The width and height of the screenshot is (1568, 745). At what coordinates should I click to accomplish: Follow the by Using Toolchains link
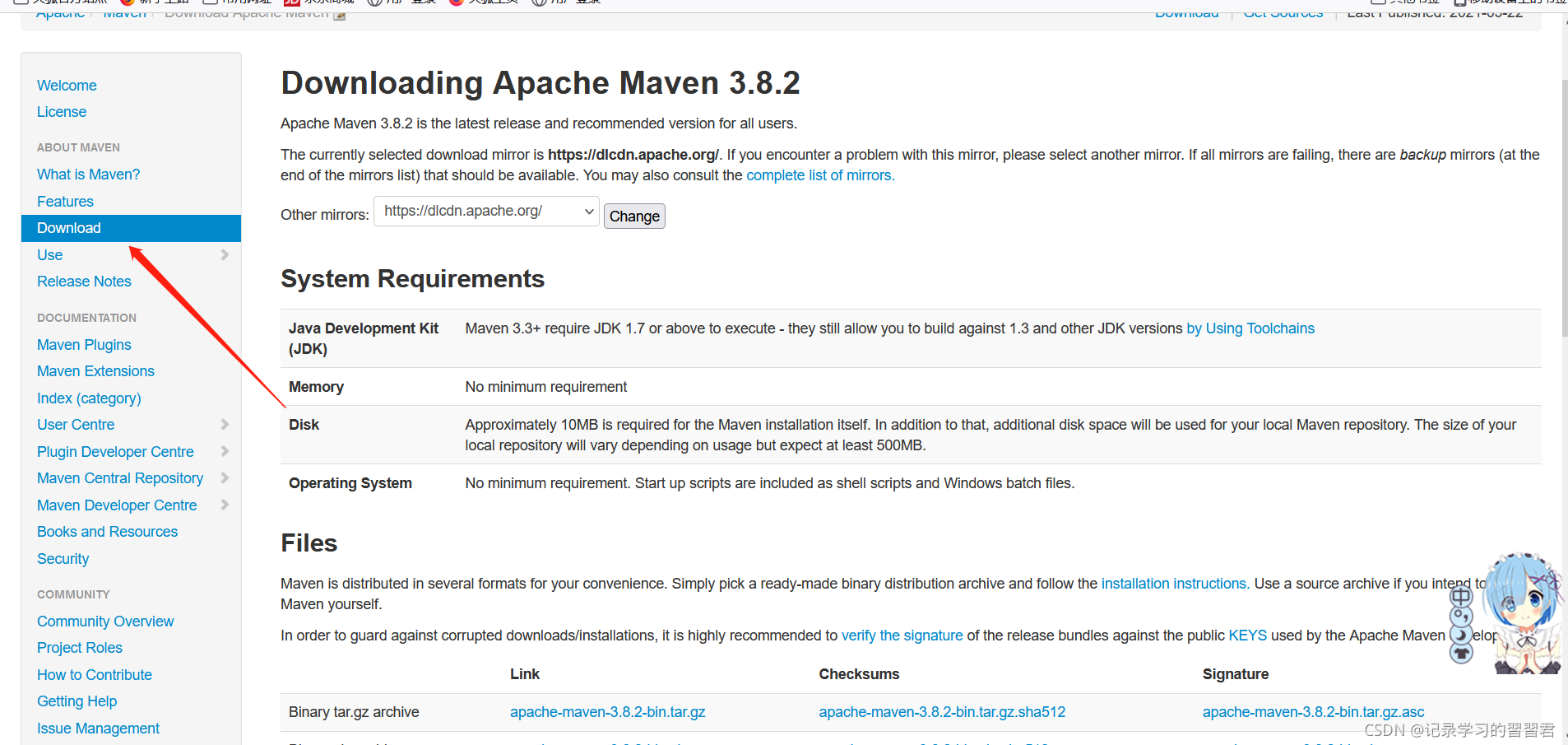pos(1250,328)
